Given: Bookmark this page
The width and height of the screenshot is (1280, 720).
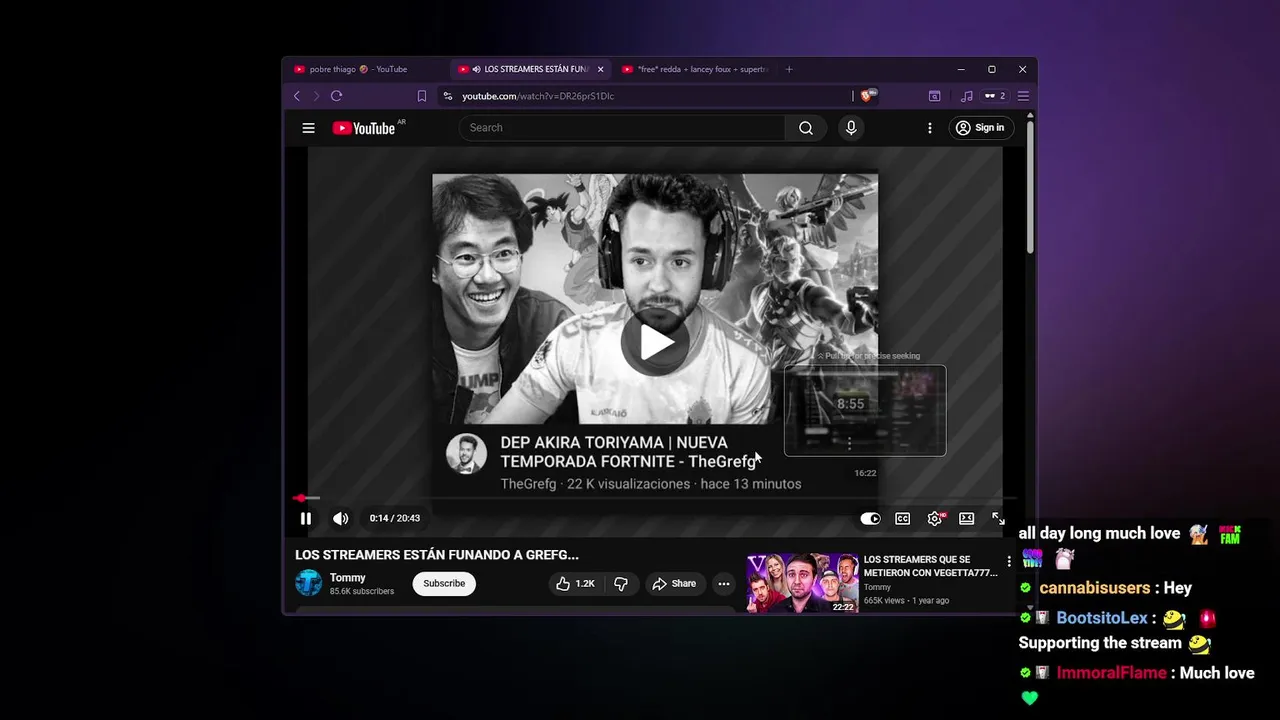Looking at the screenshot, I should point(422,96).
